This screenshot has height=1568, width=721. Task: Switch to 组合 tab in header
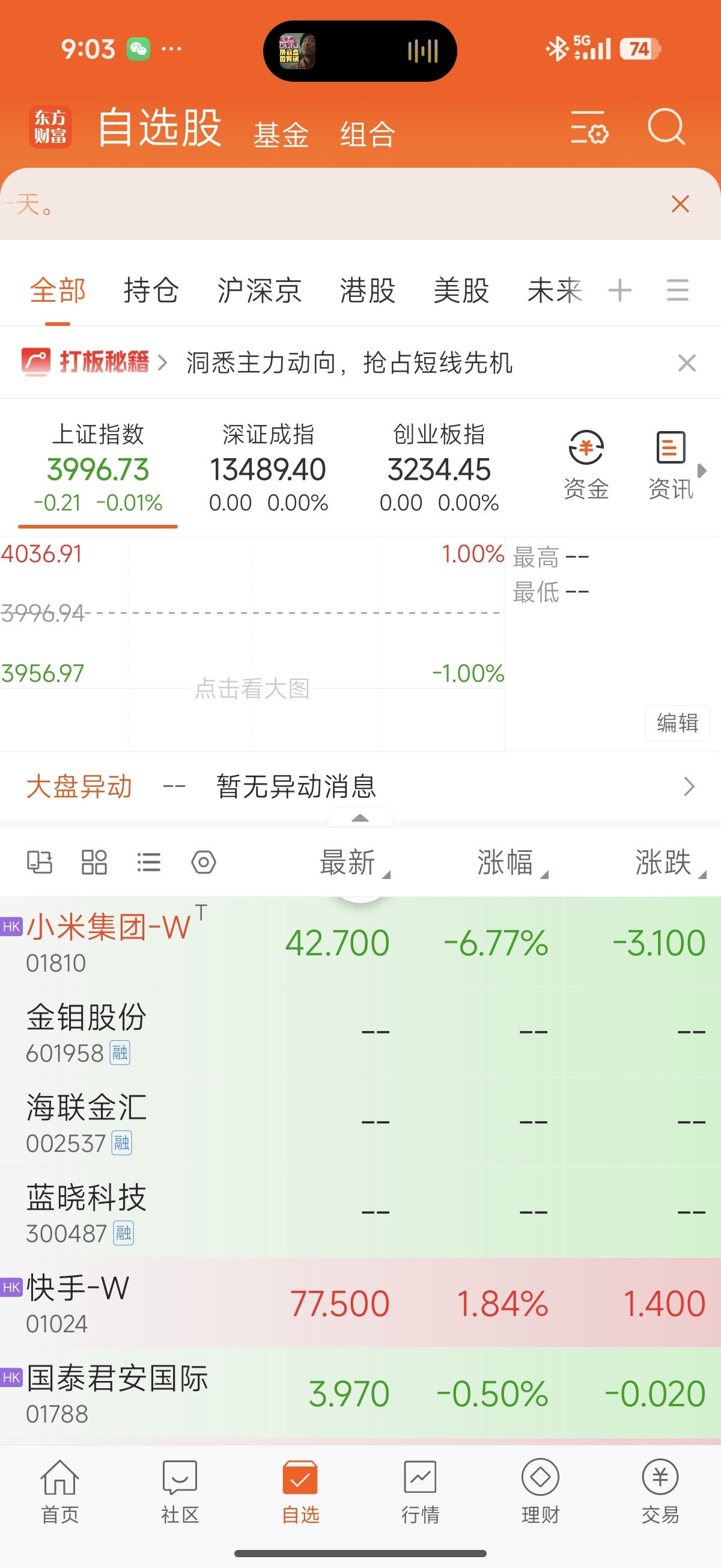[x=368, y=135]
